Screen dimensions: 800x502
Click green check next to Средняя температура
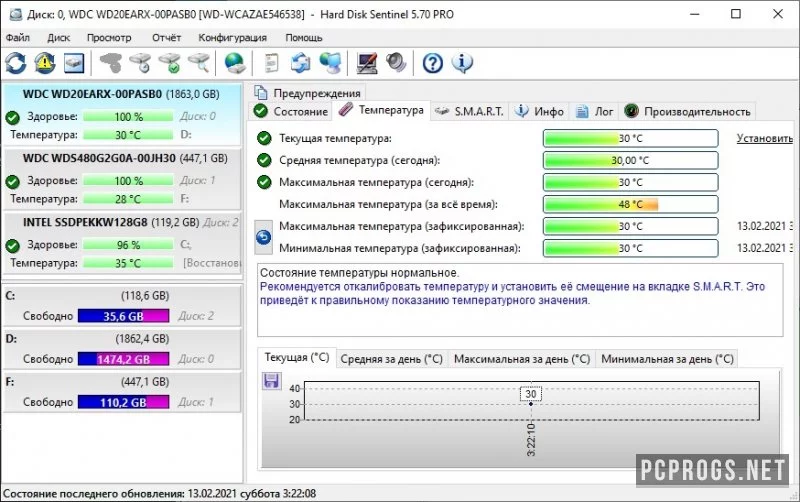tap(264, 160)
